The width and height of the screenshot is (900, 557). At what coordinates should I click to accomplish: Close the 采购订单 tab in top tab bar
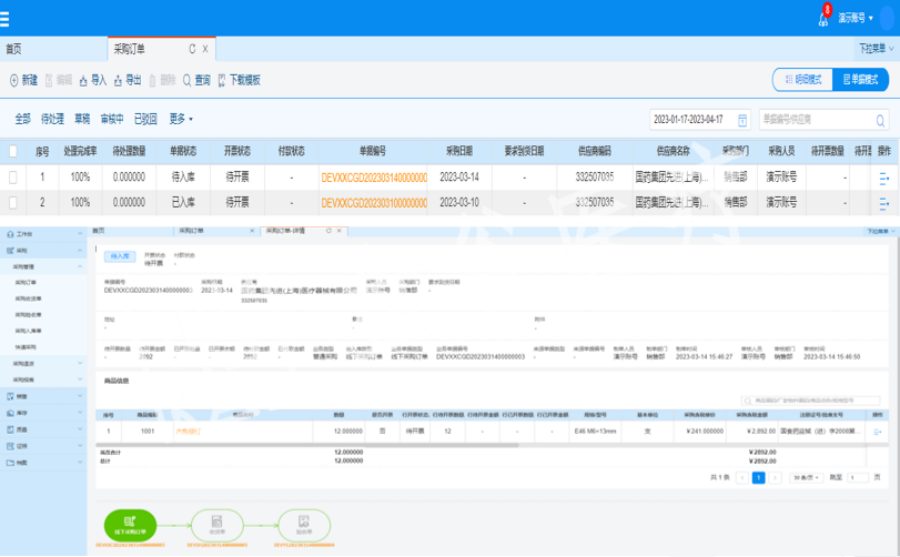pyautogui.click(x=205, y=49)
